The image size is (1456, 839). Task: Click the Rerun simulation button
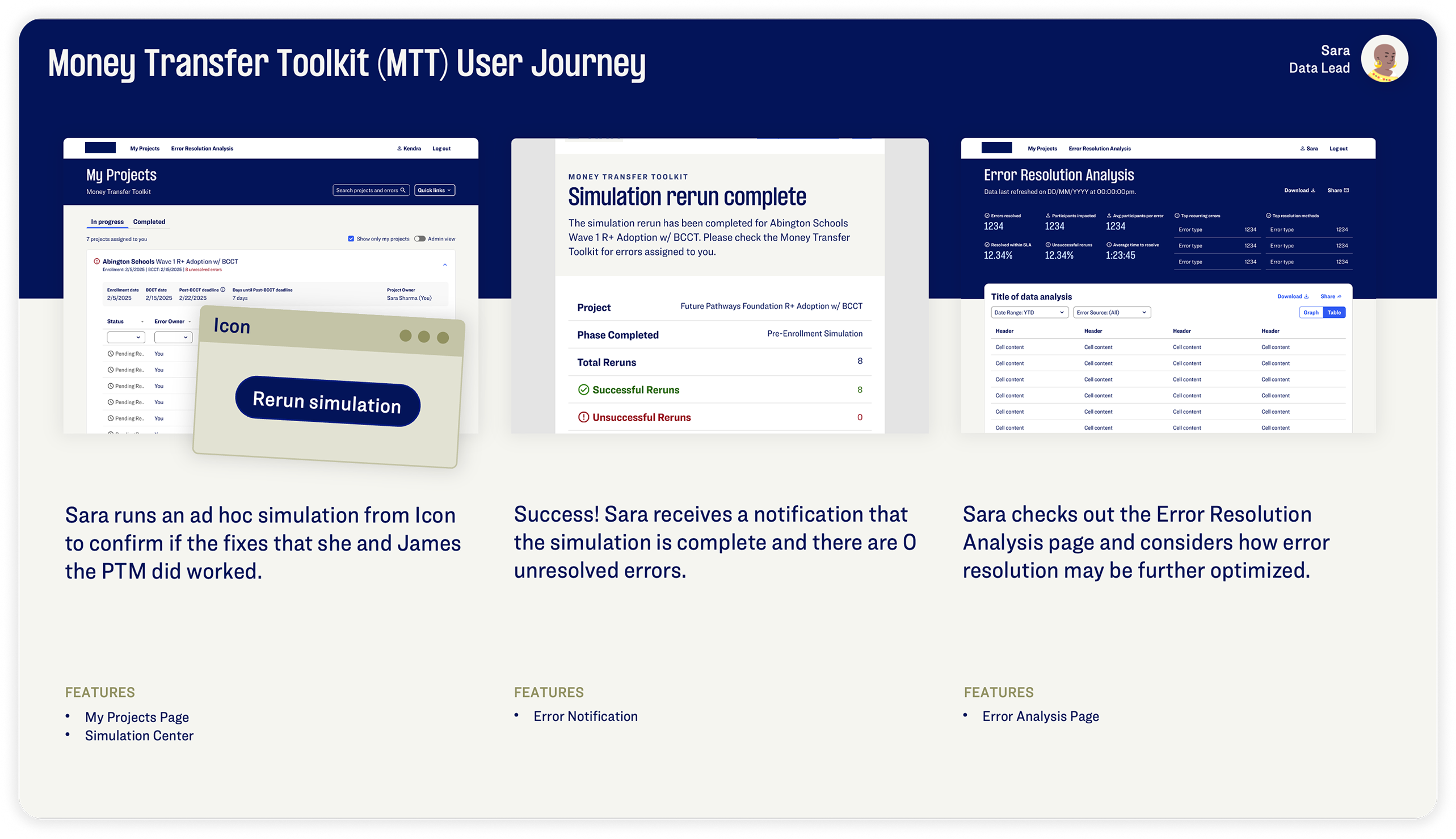point(327,402)
